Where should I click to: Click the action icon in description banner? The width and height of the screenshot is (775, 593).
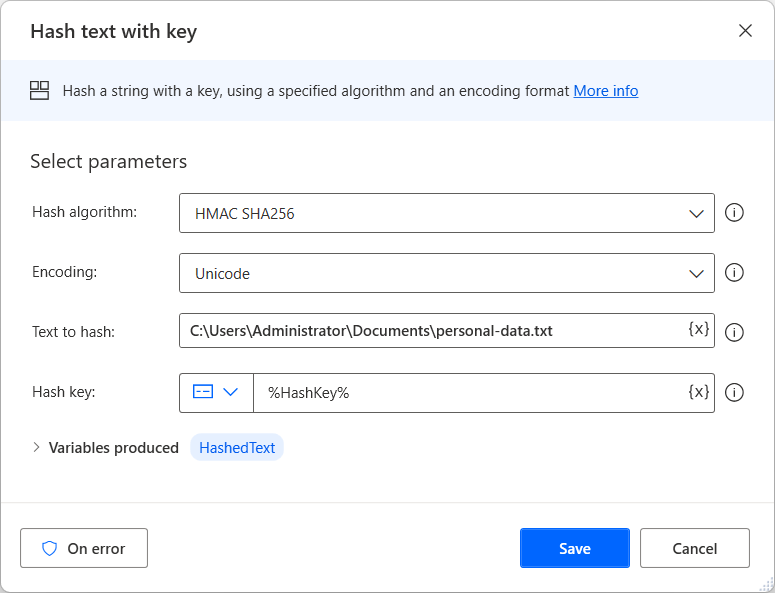click(40, 91)
